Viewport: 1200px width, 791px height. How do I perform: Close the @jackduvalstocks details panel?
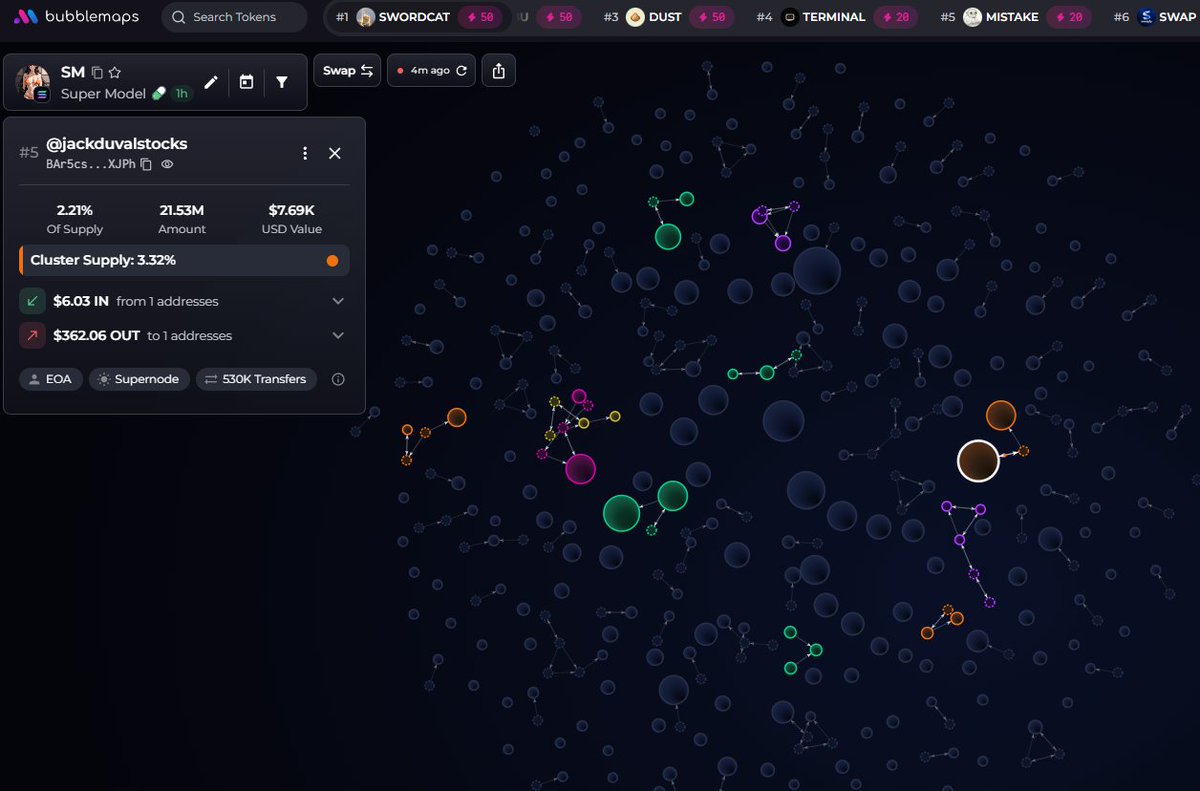(335, 153)
